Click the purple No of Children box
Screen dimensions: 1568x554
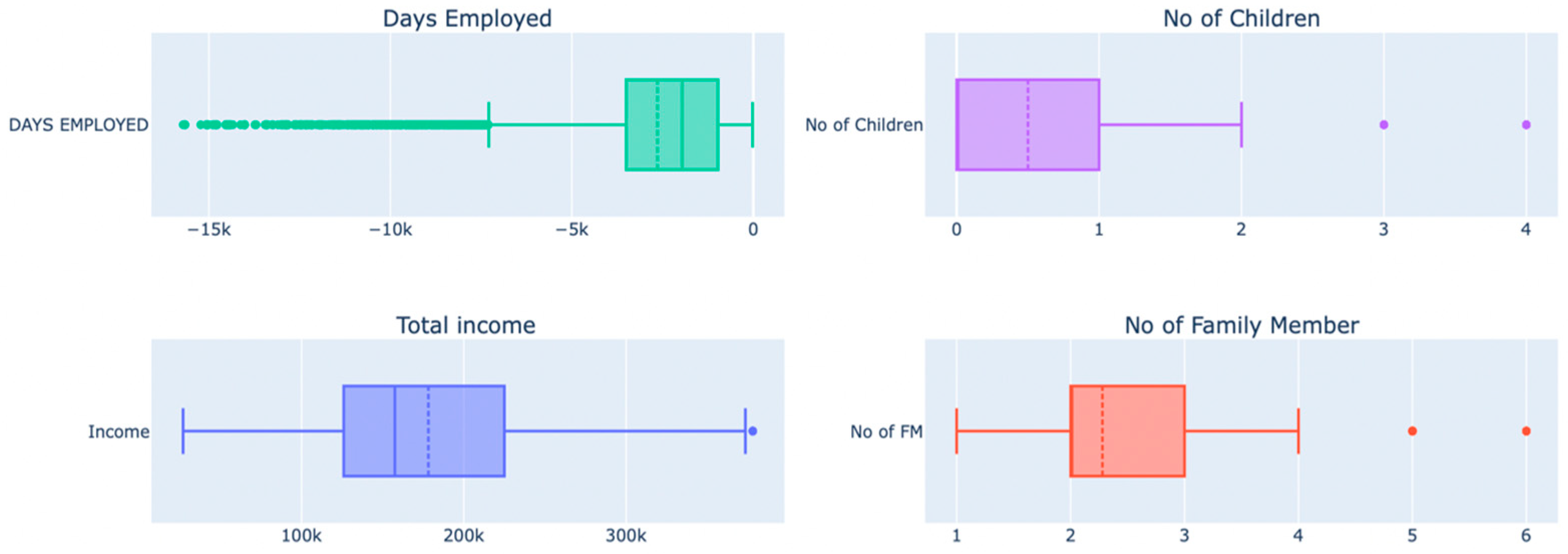click(x=1028, y=125)
